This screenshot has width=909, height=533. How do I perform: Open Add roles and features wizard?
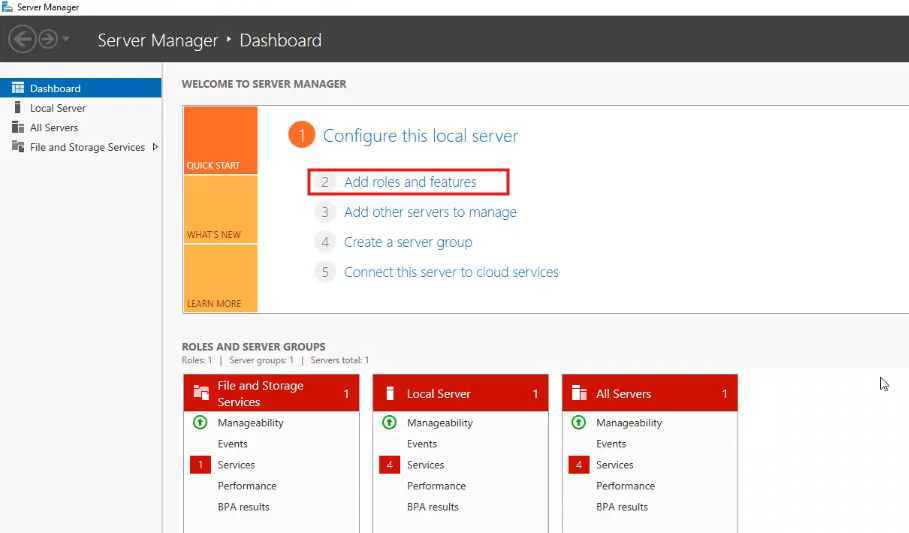point(410,182)
